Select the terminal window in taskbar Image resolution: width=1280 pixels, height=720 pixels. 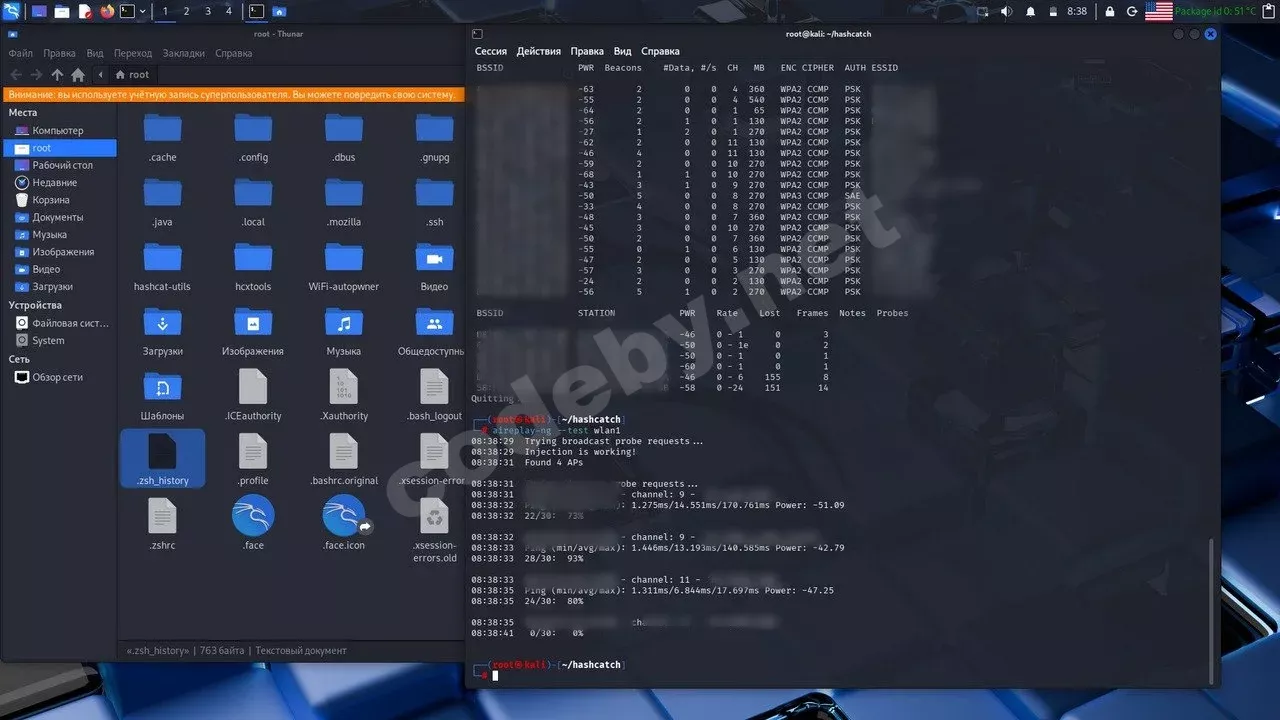(x=256, y=11)
